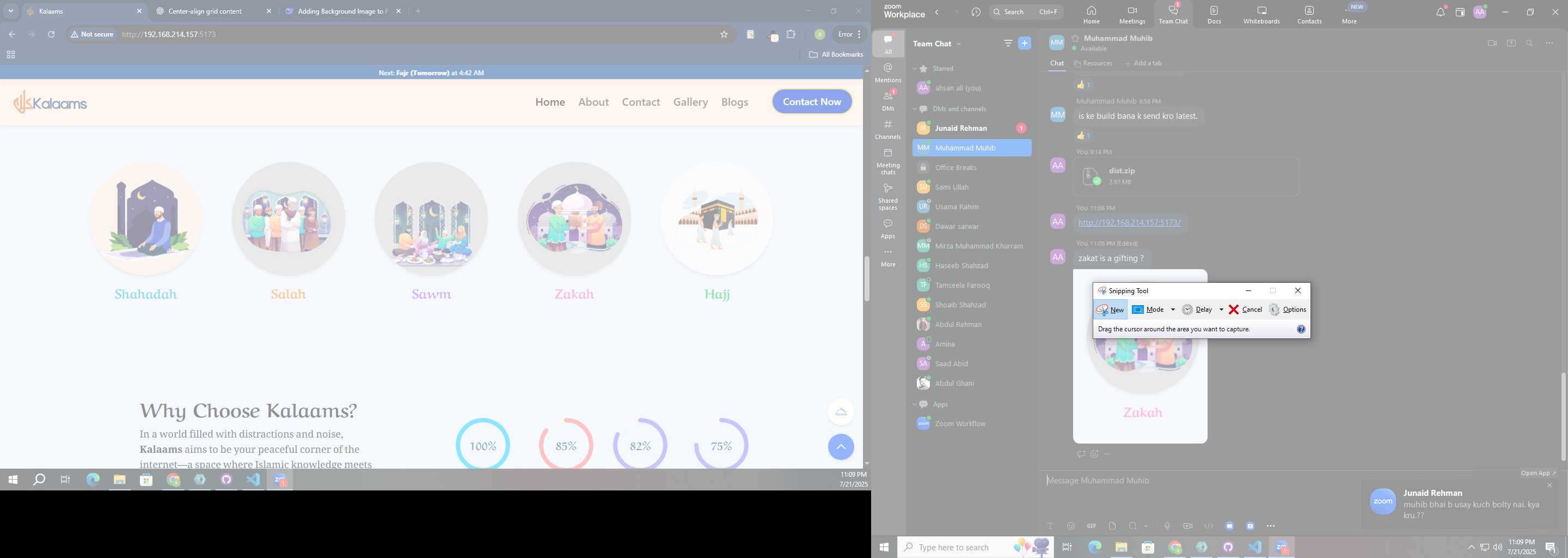Insert a code snippet in message
1568x558 pixels.
pyautogui.click(x=1209, y=526)
